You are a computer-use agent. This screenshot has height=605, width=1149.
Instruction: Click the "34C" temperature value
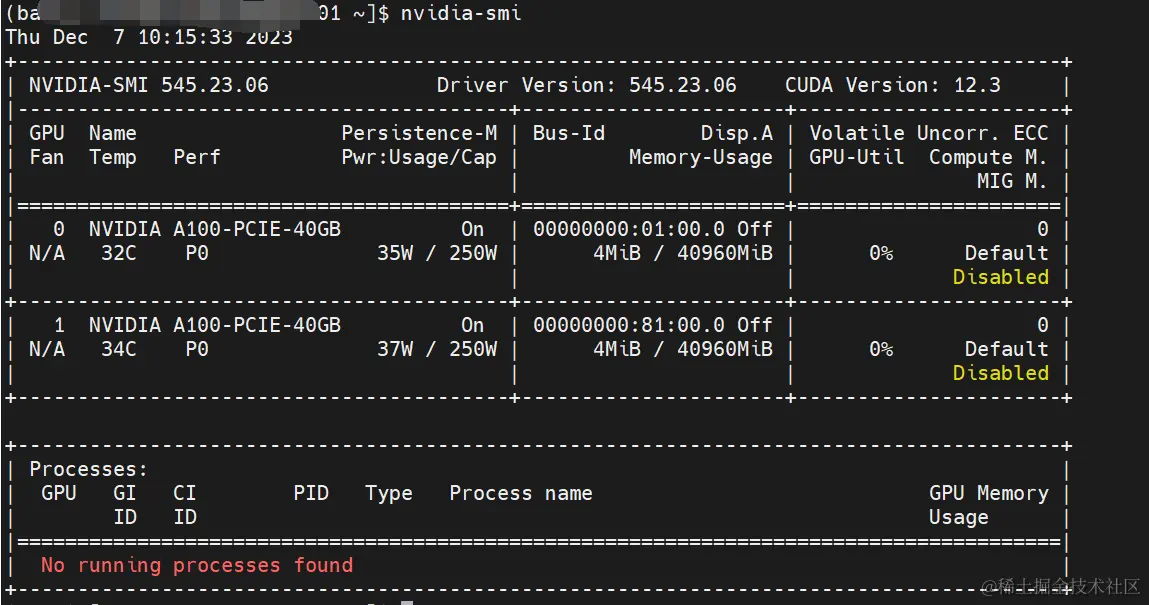point(119,349)
